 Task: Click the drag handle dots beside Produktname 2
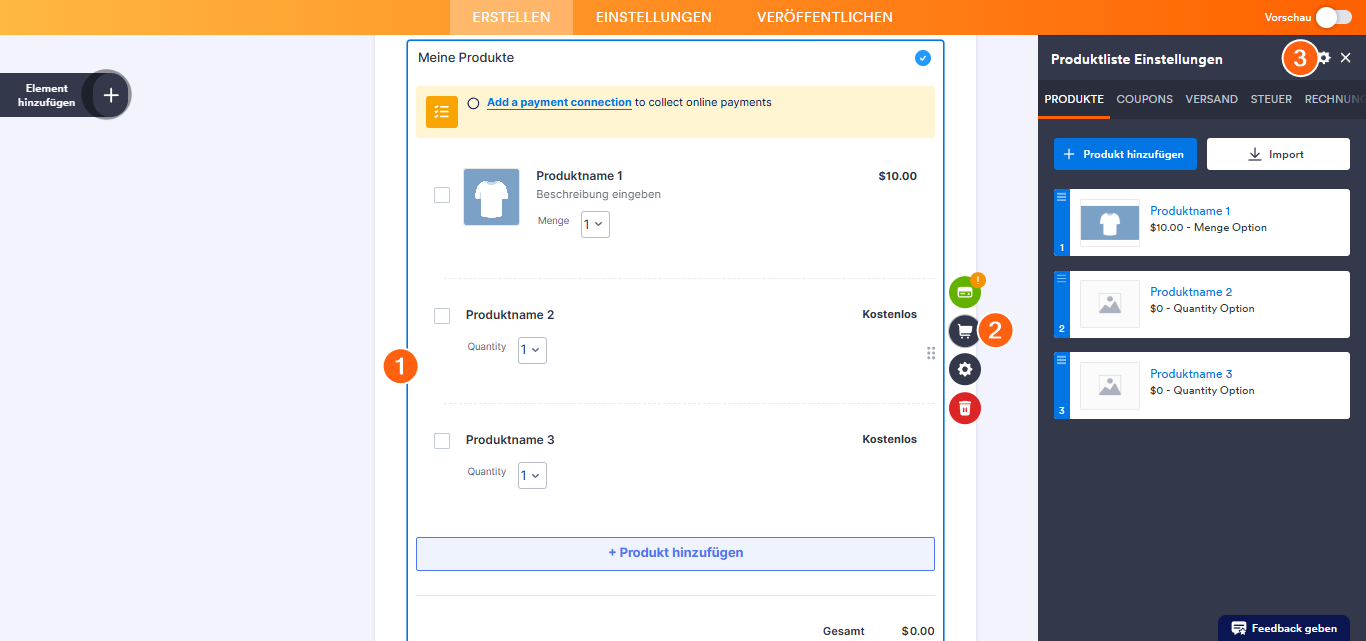click(931, 353)
